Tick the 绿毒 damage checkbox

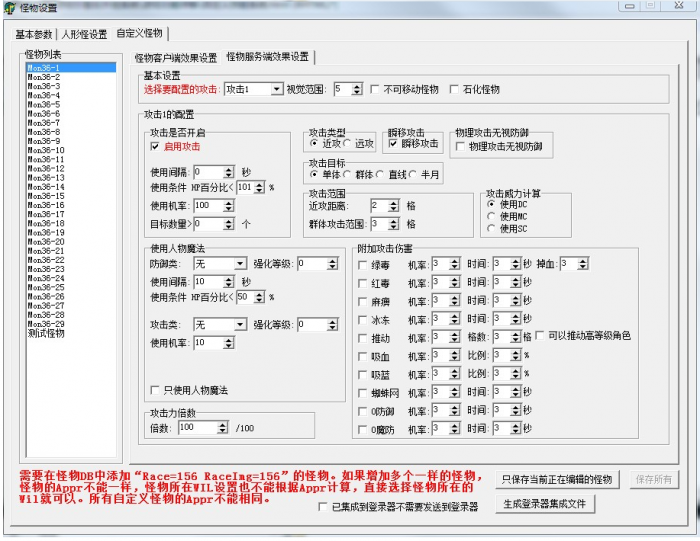(362, 264)
